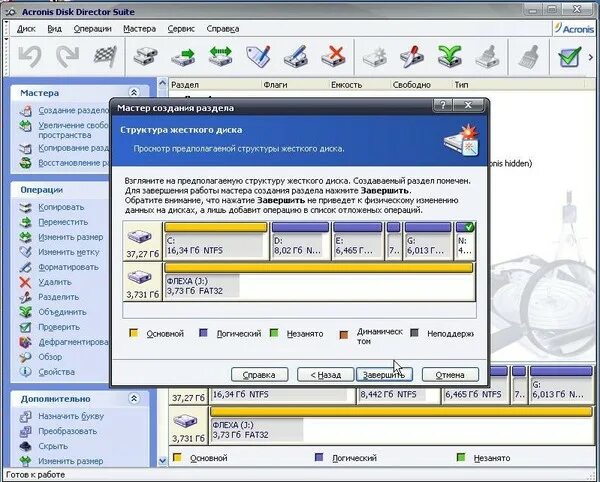The width and height of the screenshot is (600, 482).
Task: Click the magnifier Обзор sidebar icon
Action: coord(25,357)
